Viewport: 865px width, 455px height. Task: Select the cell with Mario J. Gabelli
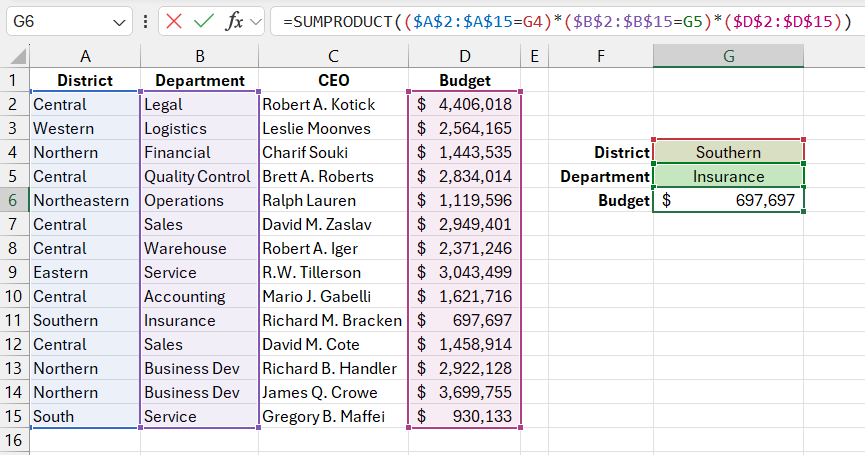pos(333,296)
